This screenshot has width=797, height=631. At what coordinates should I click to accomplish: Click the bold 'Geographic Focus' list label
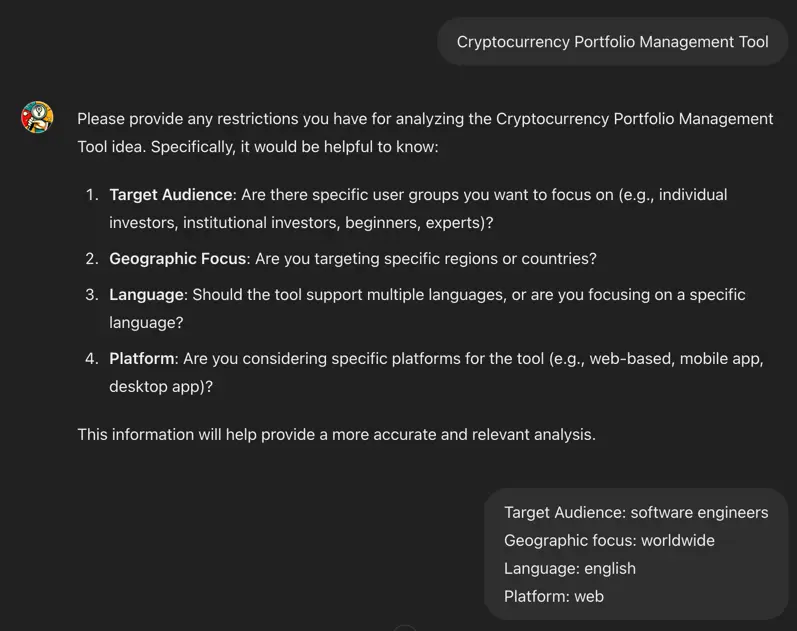[178, 259]
